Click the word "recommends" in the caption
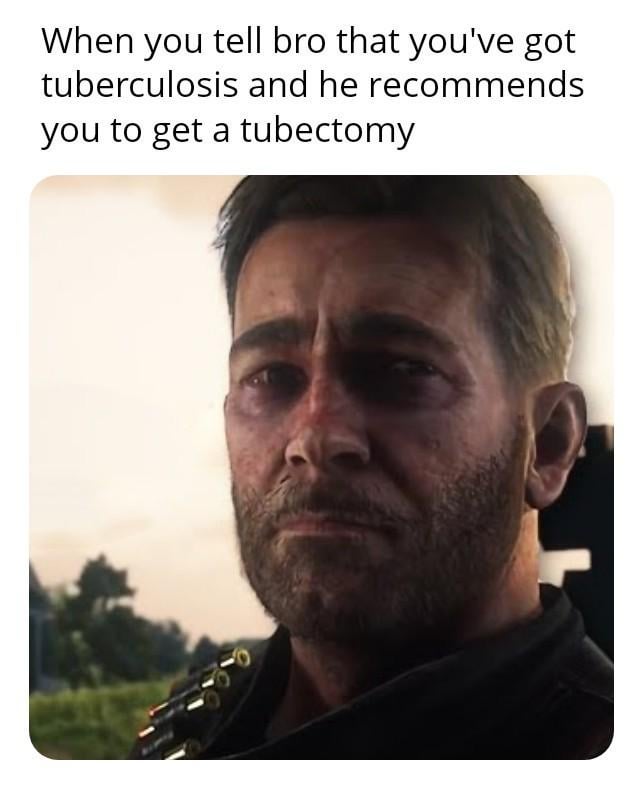This screenshot has height=789, width=643. (x=476, y=85)
